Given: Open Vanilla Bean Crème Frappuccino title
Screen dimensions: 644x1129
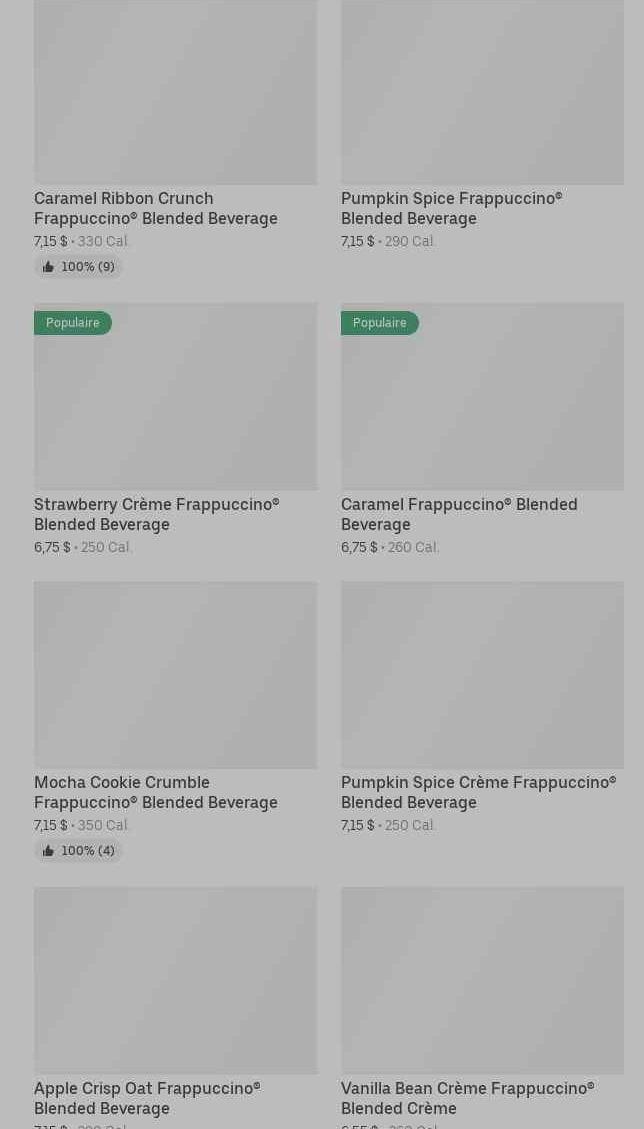Looking at the screenshot, I should [x=467, y=1098].
